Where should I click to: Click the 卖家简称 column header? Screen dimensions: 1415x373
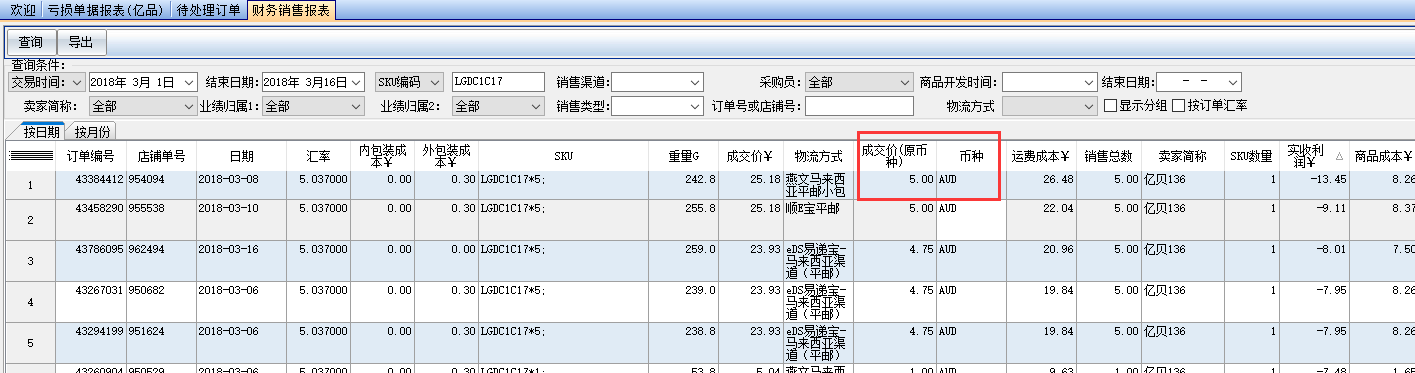click(x=1183, y=156)
